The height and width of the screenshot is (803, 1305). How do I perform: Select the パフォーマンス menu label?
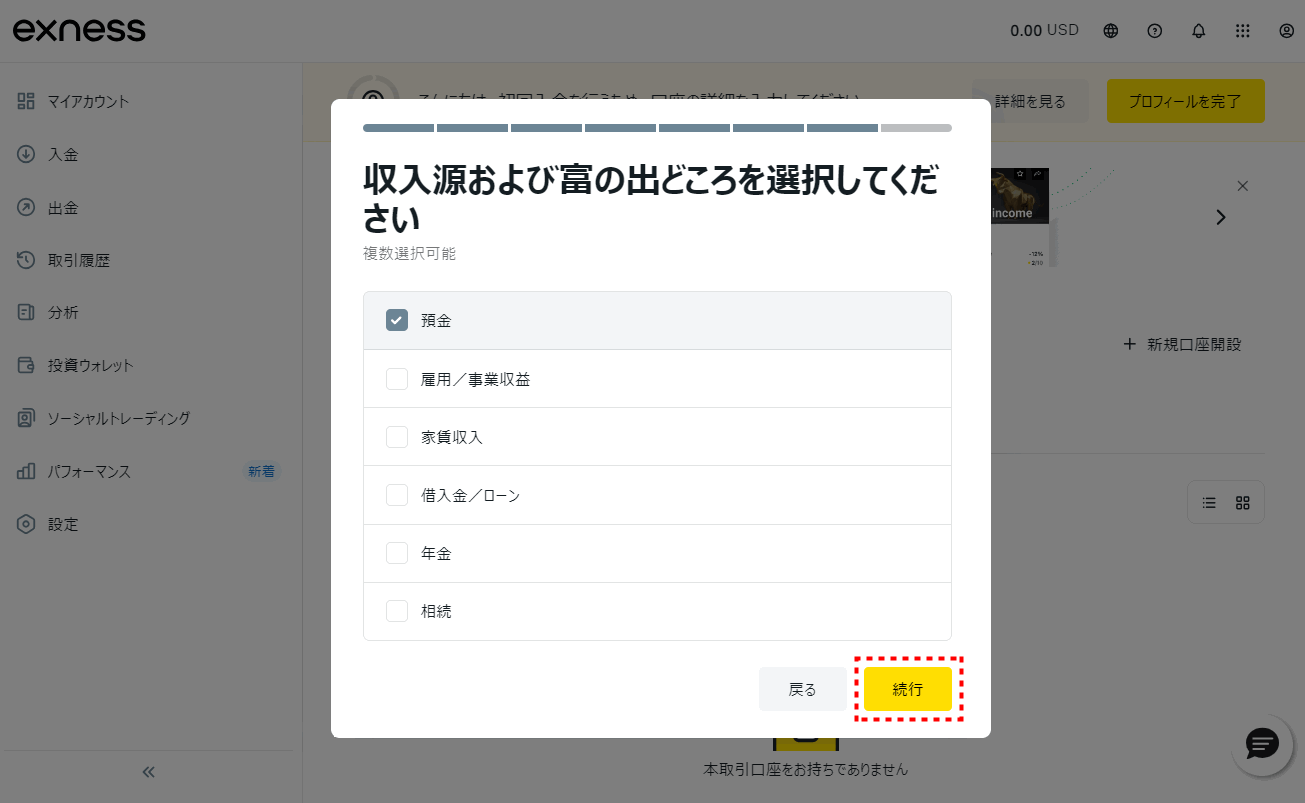[x=90, y=471]
